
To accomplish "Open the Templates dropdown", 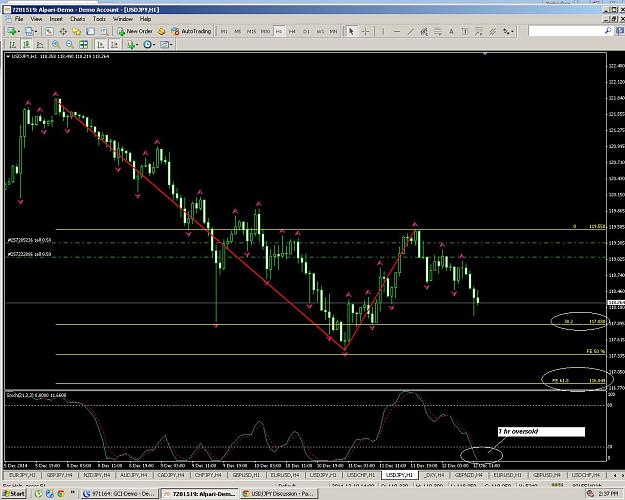I will pyautogui.click(x=166, y=45).
